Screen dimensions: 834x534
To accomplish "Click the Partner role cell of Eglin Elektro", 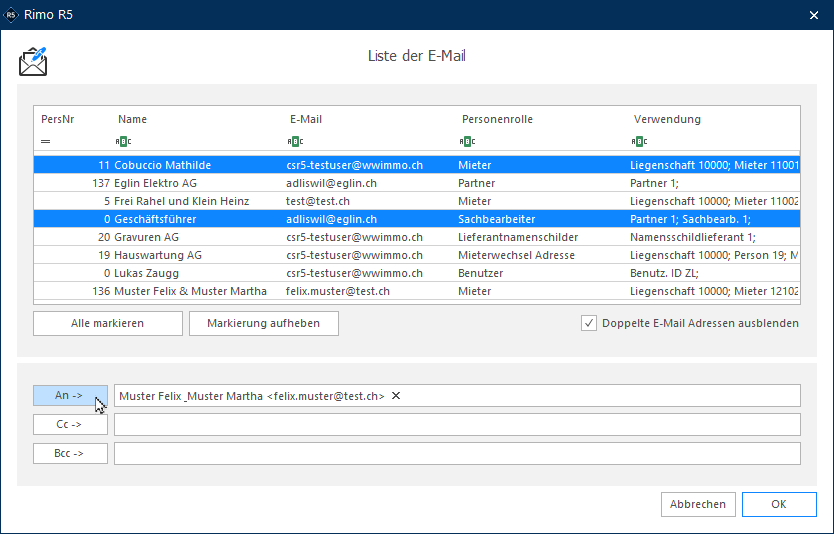I will point(476,183).
